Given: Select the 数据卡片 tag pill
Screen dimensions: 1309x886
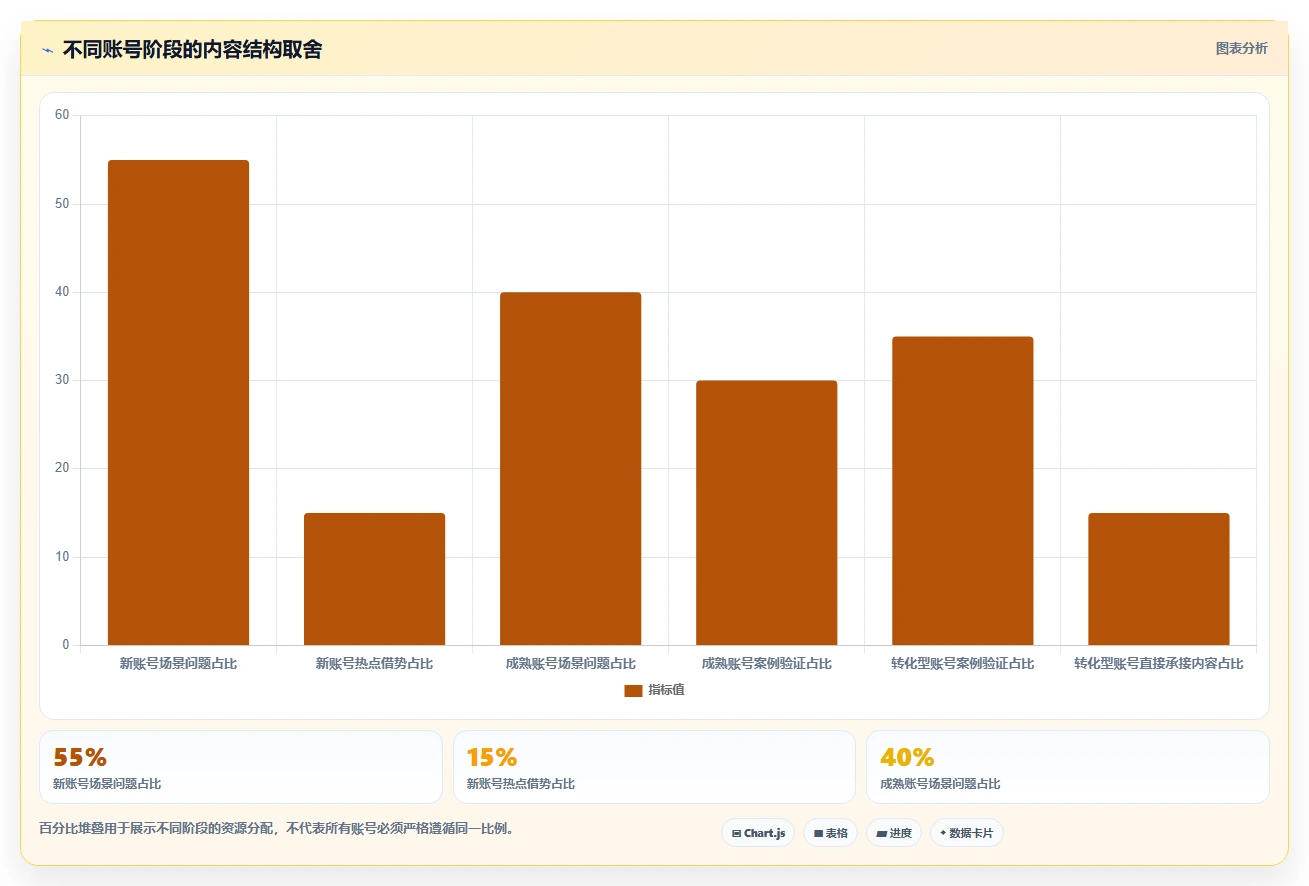Looking at the screenshot, I should tap(966, 833).
